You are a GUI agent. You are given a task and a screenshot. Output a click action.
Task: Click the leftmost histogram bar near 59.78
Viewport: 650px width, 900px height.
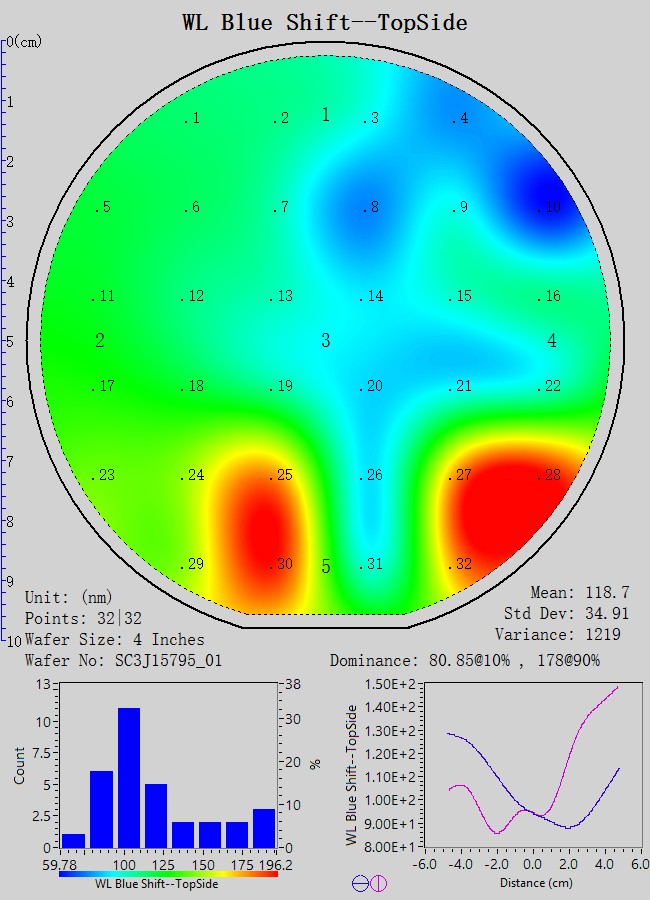point(74,840)
